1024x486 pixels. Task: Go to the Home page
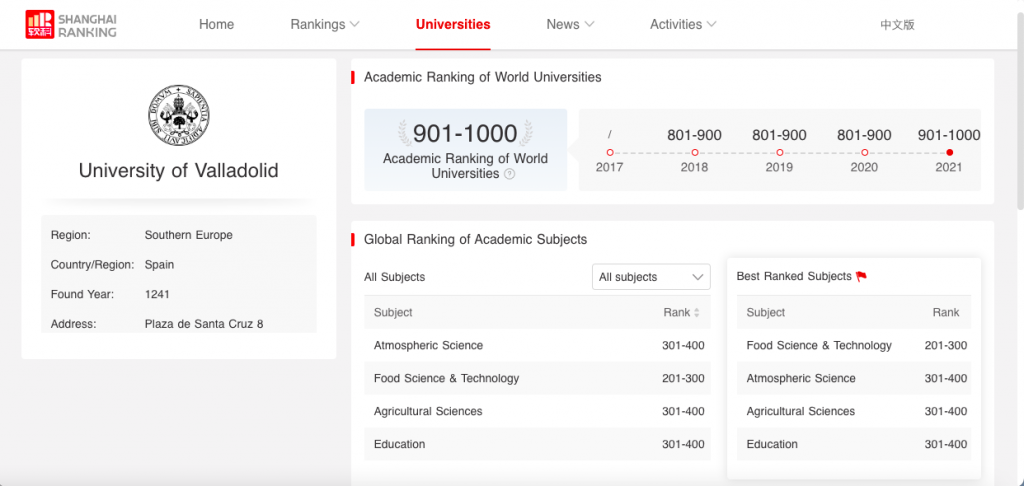pyautogui.click(x=216, y=24)
